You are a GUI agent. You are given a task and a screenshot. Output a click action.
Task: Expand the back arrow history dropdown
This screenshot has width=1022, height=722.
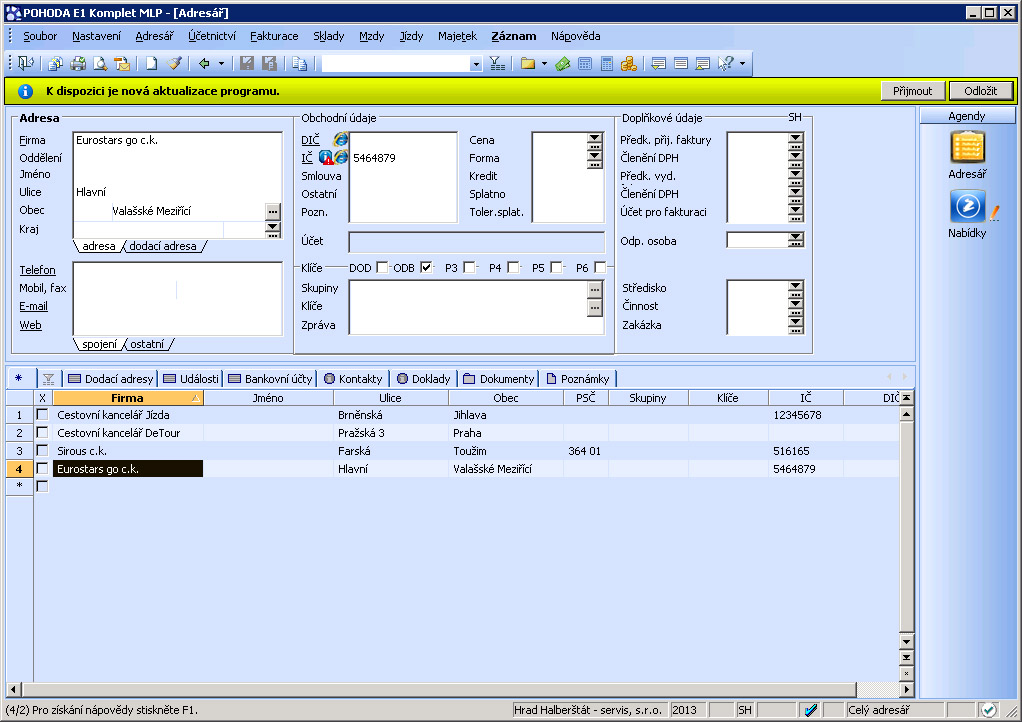[221, 63]
